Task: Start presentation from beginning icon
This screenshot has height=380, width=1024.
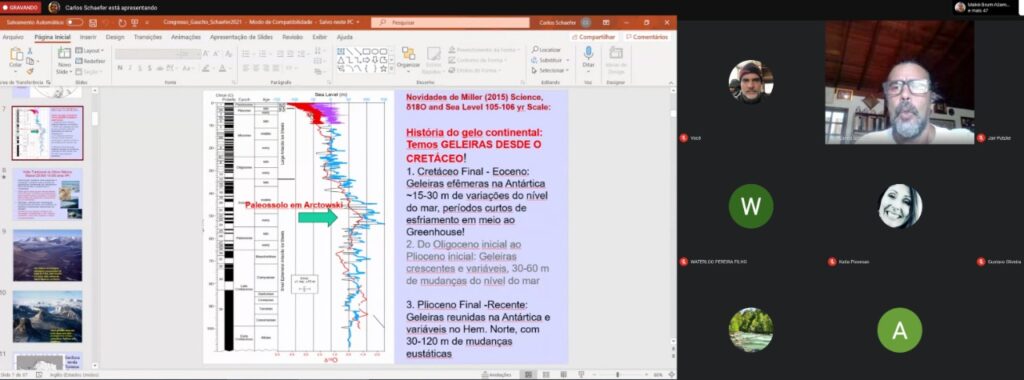Action: 135,22
